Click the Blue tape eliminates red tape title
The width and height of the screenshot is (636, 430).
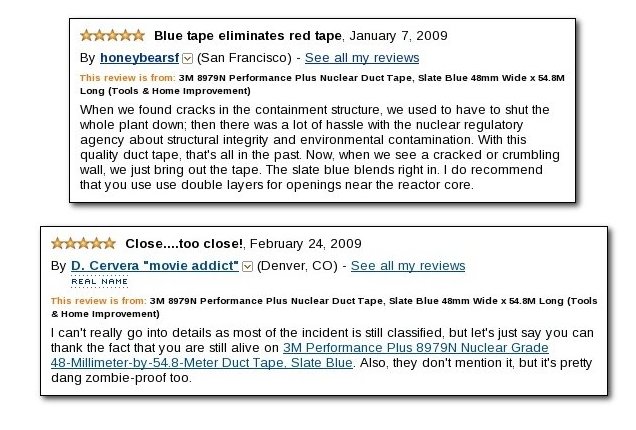tap(248, 36)
